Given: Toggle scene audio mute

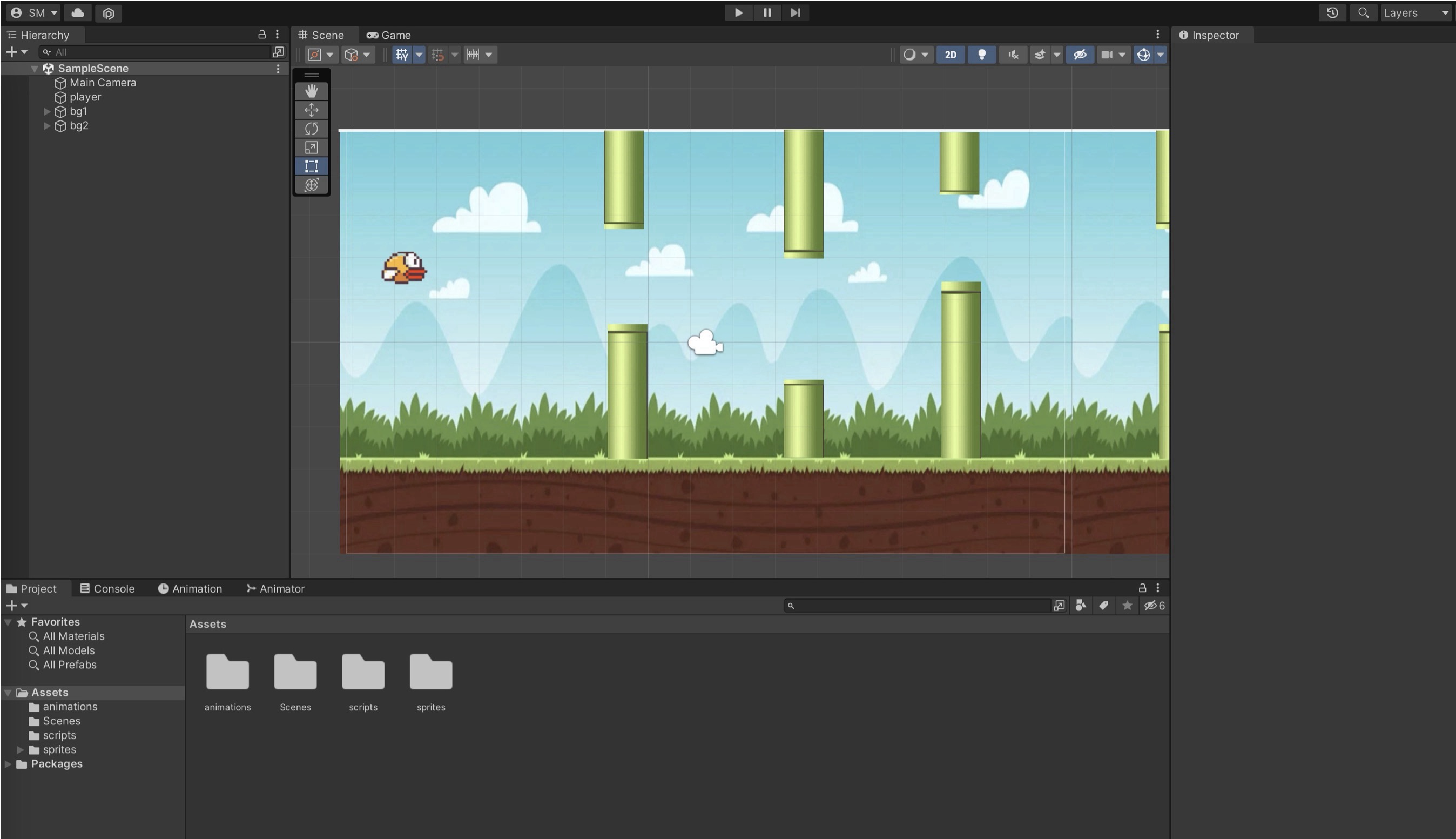Looking at the screenshot, I should point(1013,55).
